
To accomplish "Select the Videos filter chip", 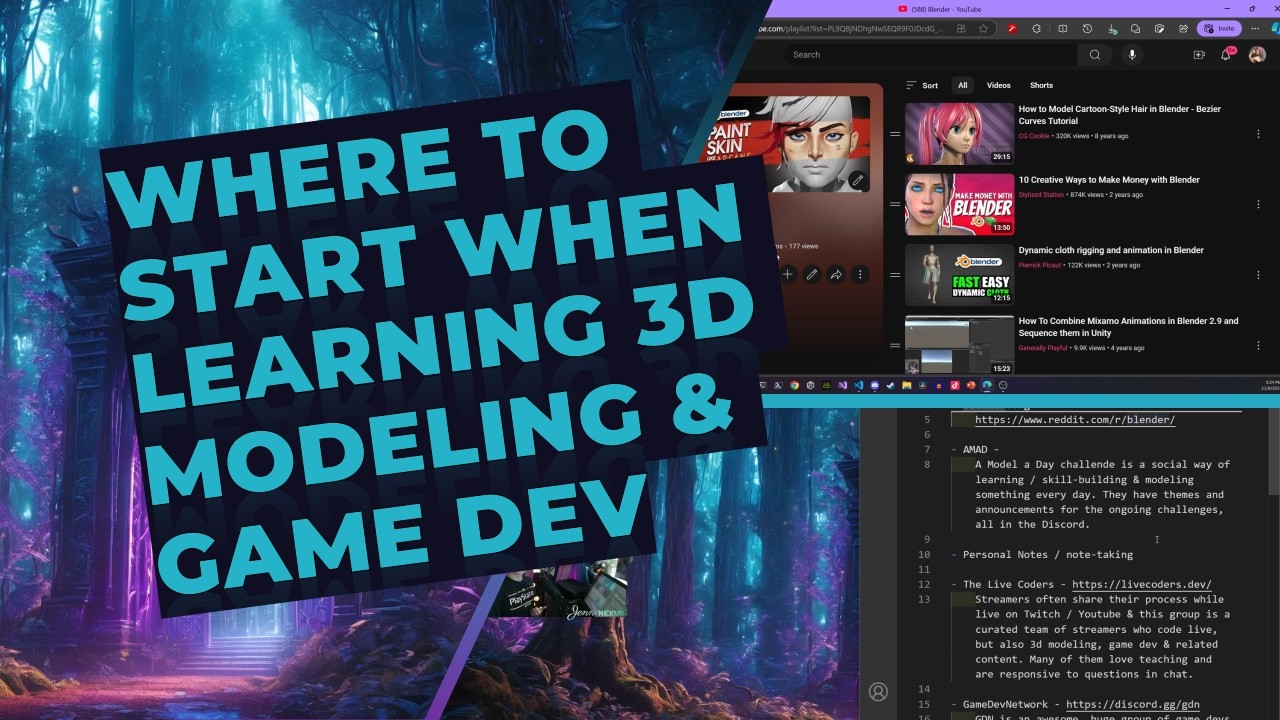I will 999,86.
